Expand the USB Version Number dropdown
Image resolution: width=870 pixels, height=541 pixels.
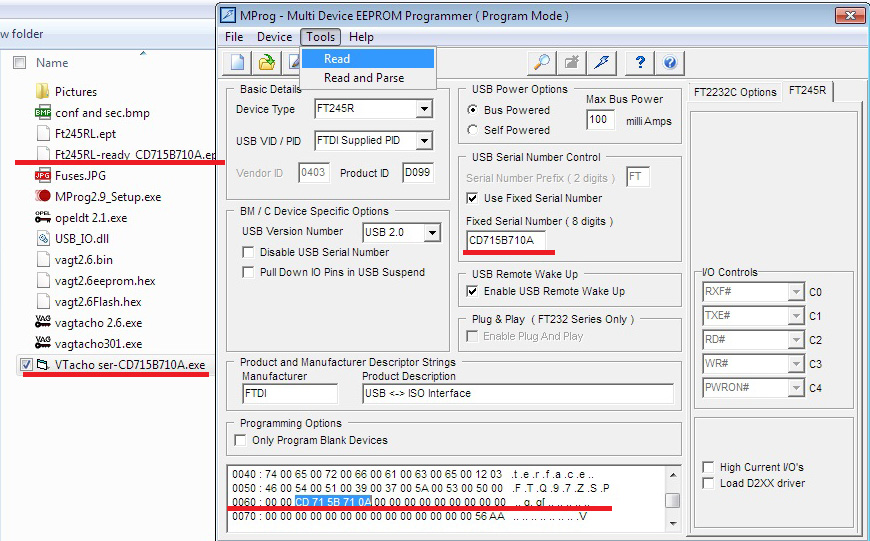(432, 233)
